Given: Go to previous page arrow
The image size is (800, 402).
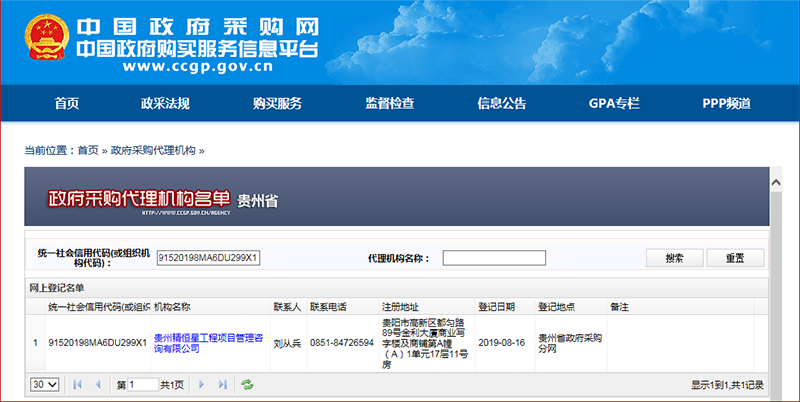Looking at the screenshot, I should tap(98, 385).
